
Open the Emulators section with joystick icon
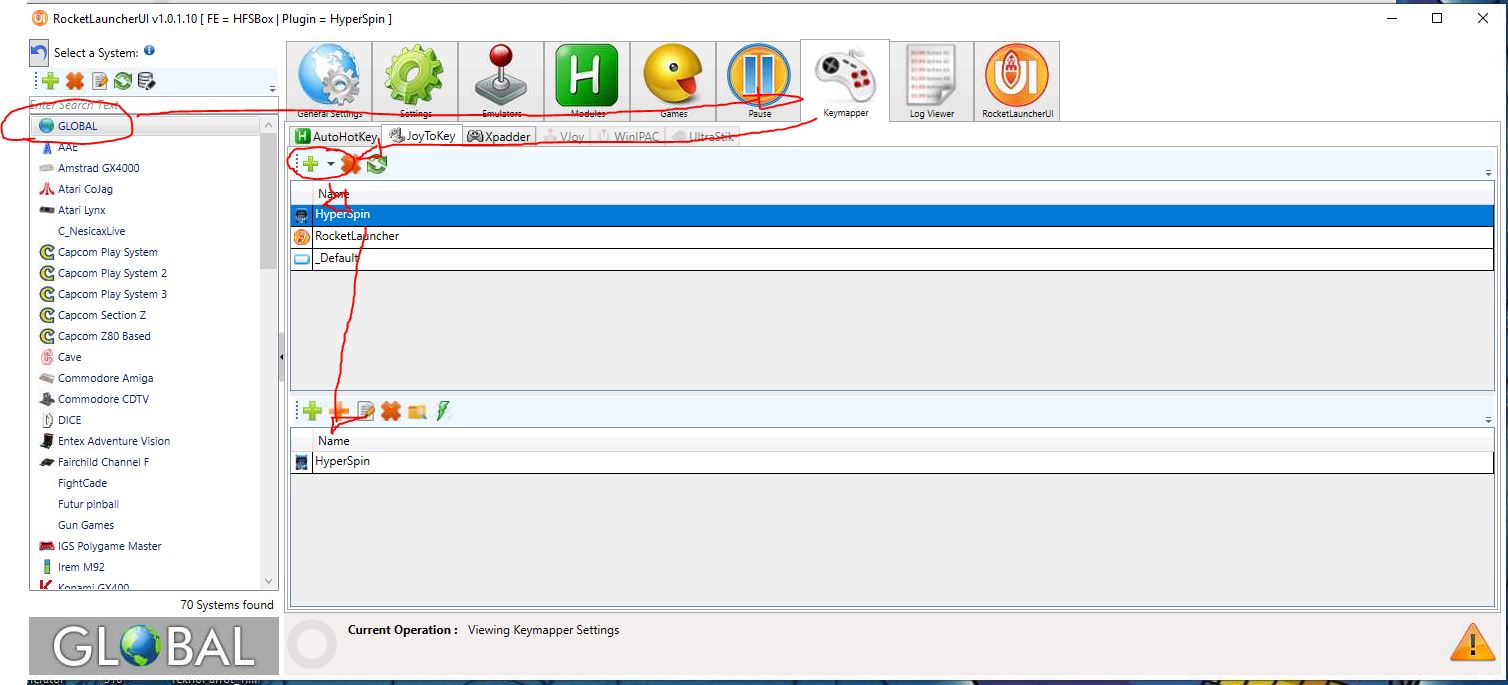coord(501,80)
